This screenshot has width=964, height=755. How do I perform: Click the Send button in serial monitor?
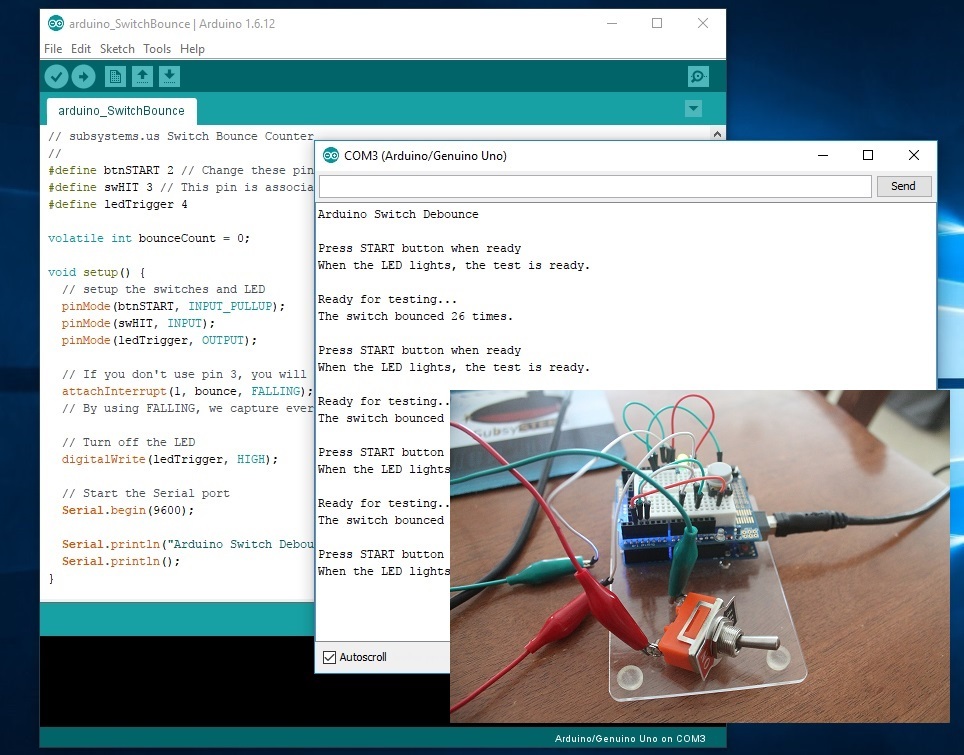903,186
